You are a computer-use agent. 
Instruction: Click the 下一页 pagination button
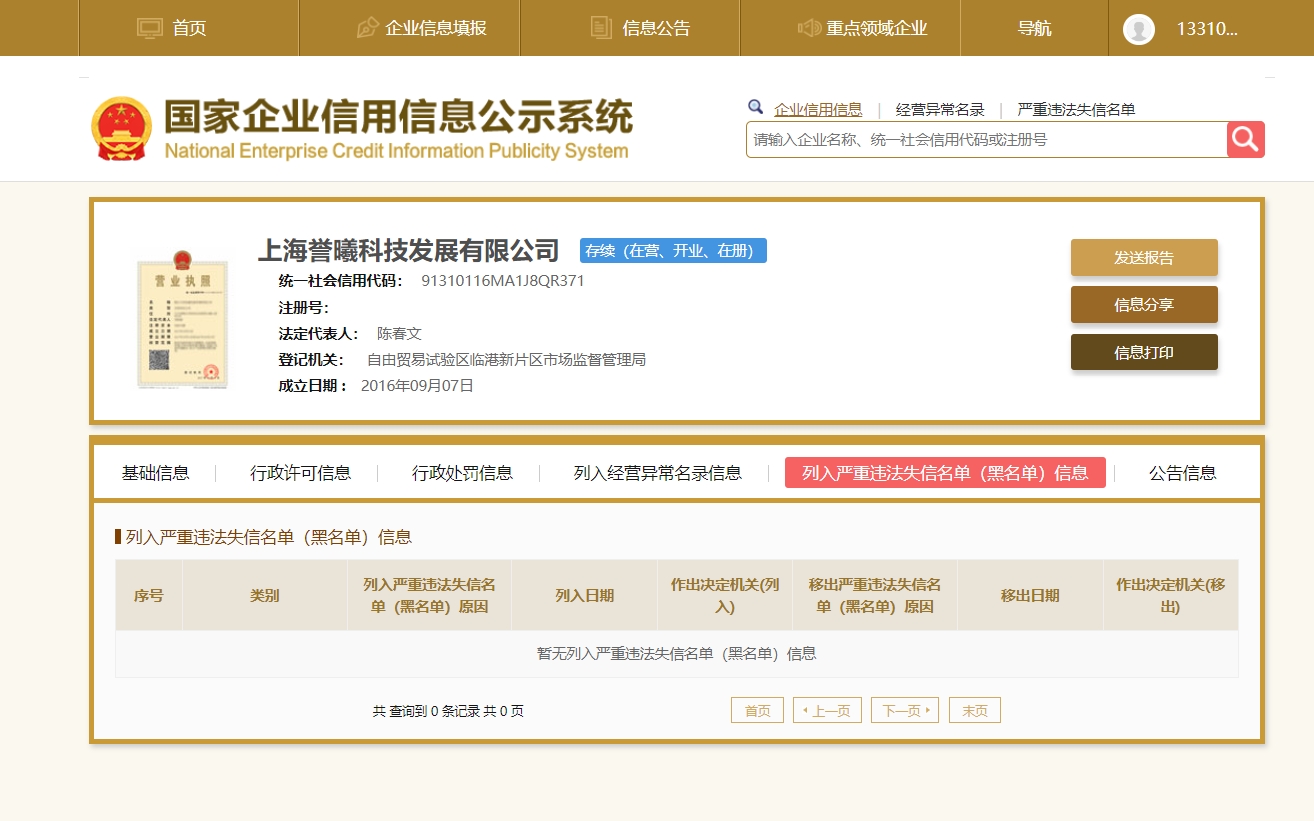pyautogui.click(x=905, y=710)
